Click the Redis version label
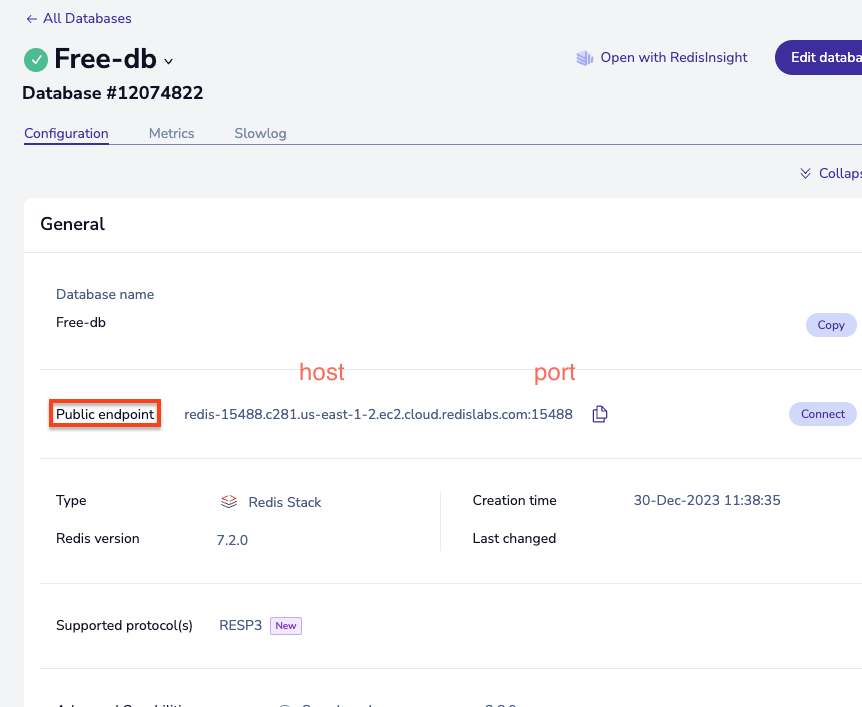The image size is (862, 707). [x=98, y=538]
